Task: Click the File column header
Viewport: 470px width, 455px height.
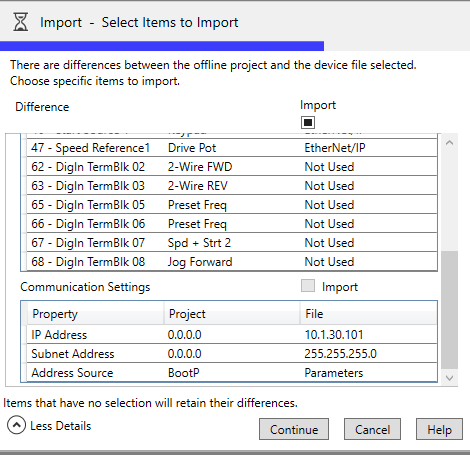Action: (369, 314)
